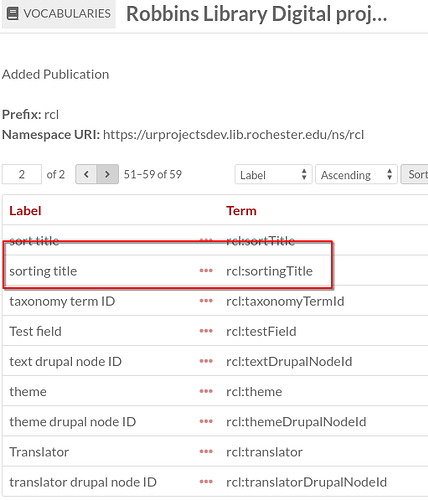Click the Sort button

tap(414, 174)
